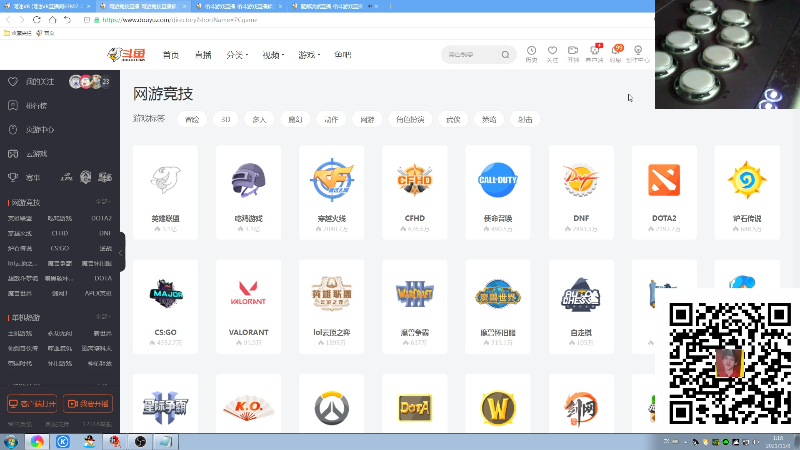Viewport: 800px width, 450px height.
Task: Click the CFHD link in sidebar
Action: (x=60, y=233)
